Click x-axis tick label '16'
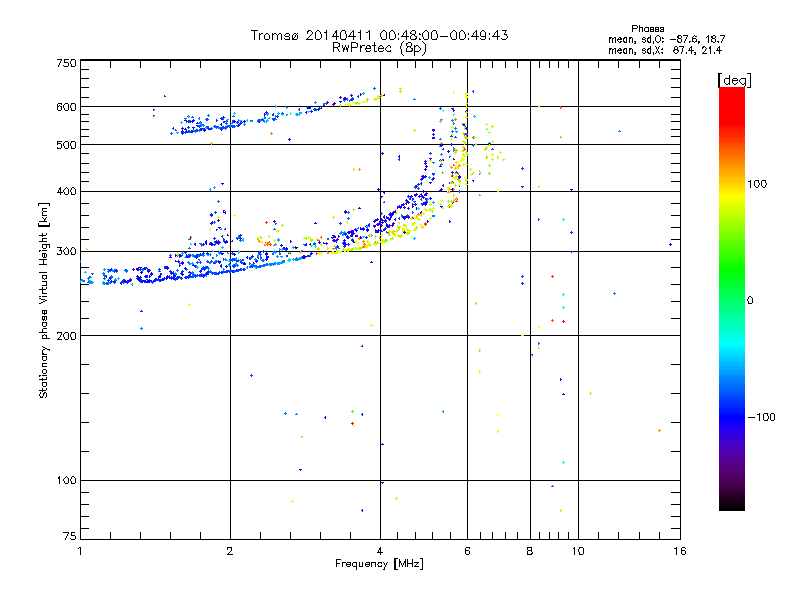The image size is (800, 600). pos(680,551)
